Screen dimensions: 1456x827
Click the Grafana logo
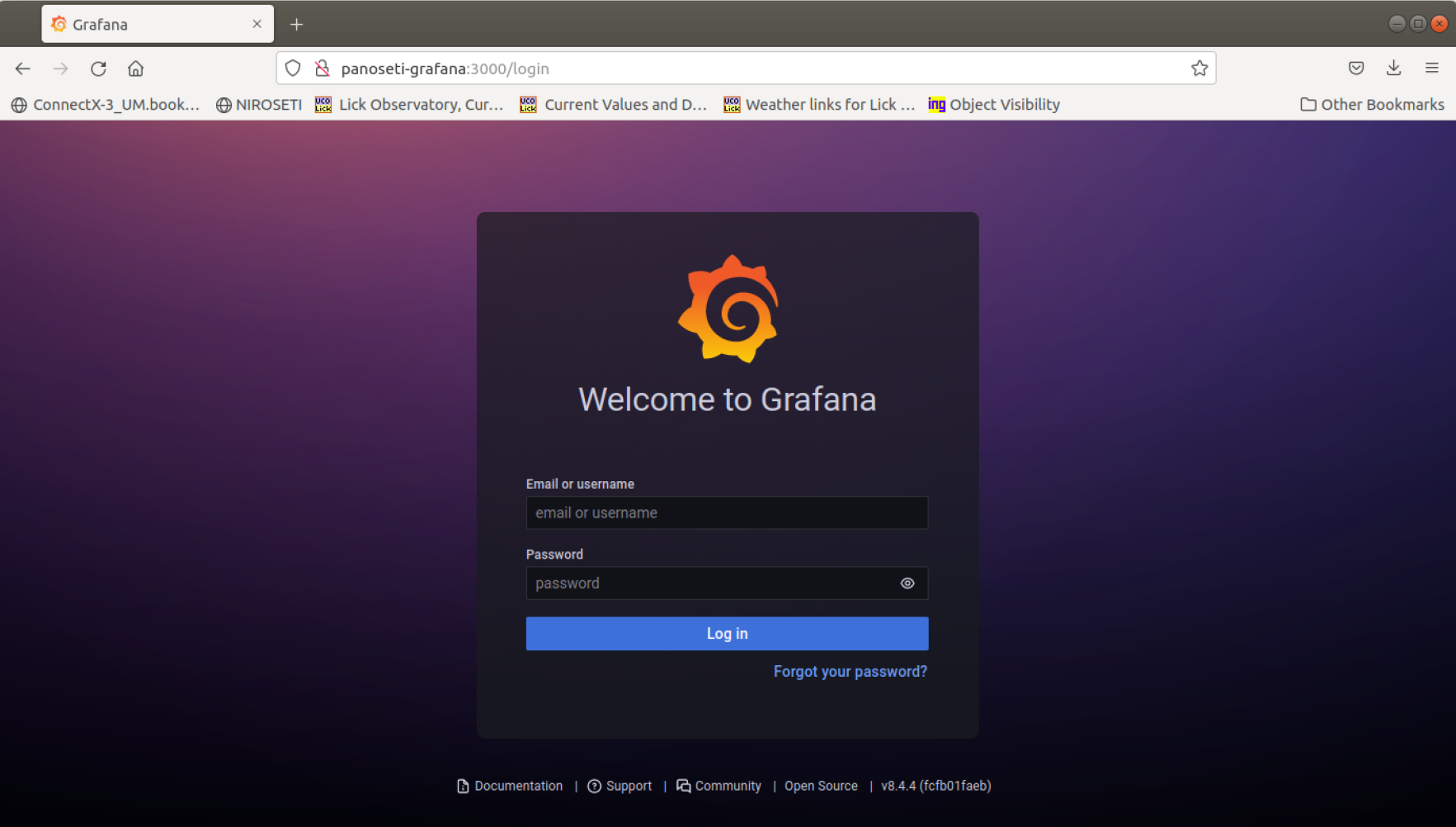(728, 309)
